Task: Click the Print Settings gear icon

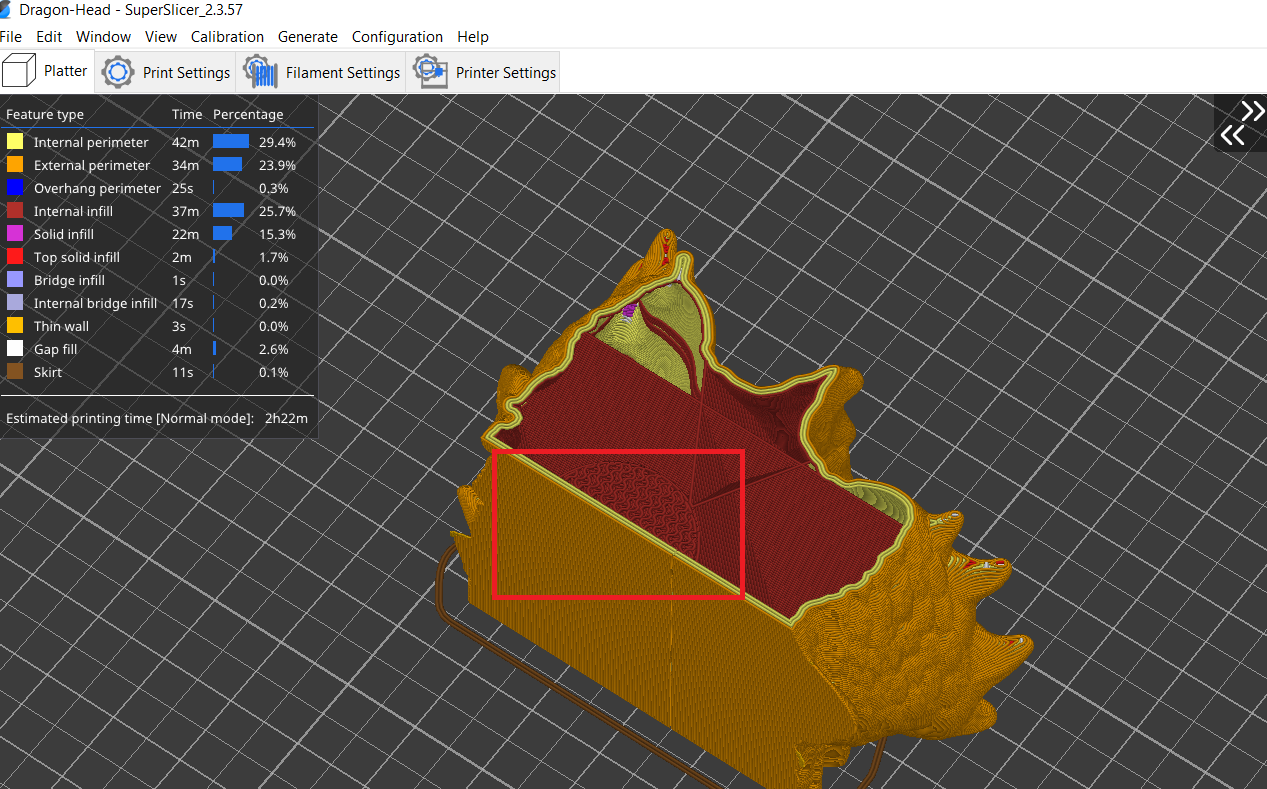Action: click(x=119, y=73)
